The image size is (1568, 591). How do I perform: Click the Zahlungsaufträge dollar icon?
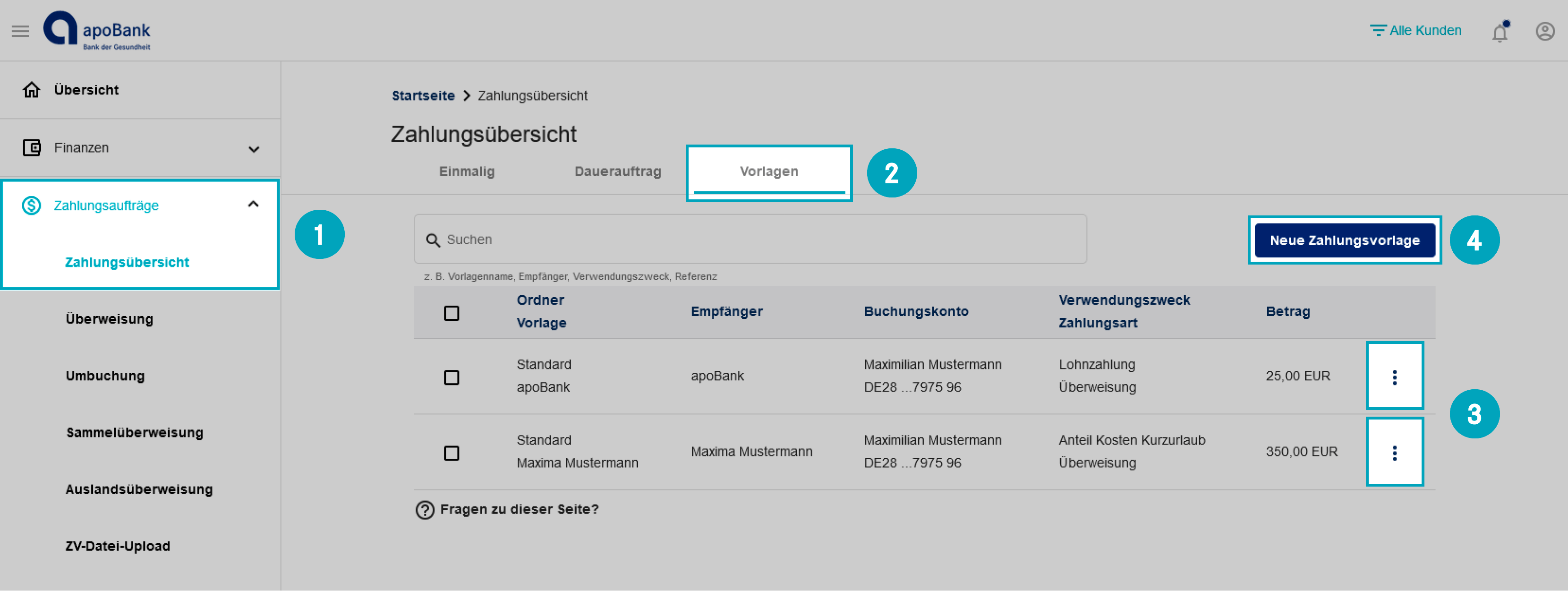32,206
